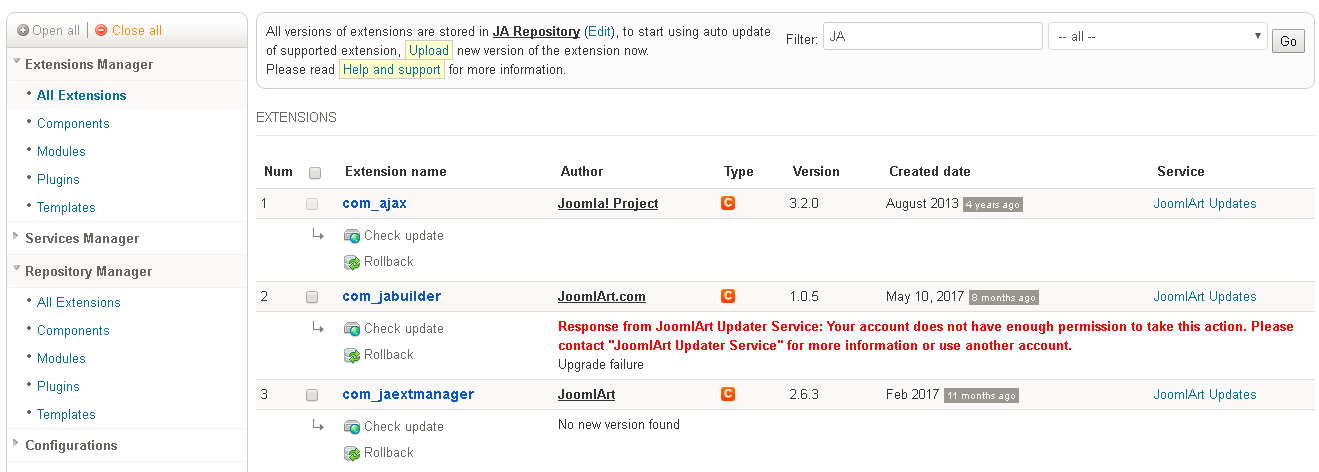Toggle the select-all checkbox in table header
The height and width of the screenshot is (472, 1319).
[x=315, y=173]
